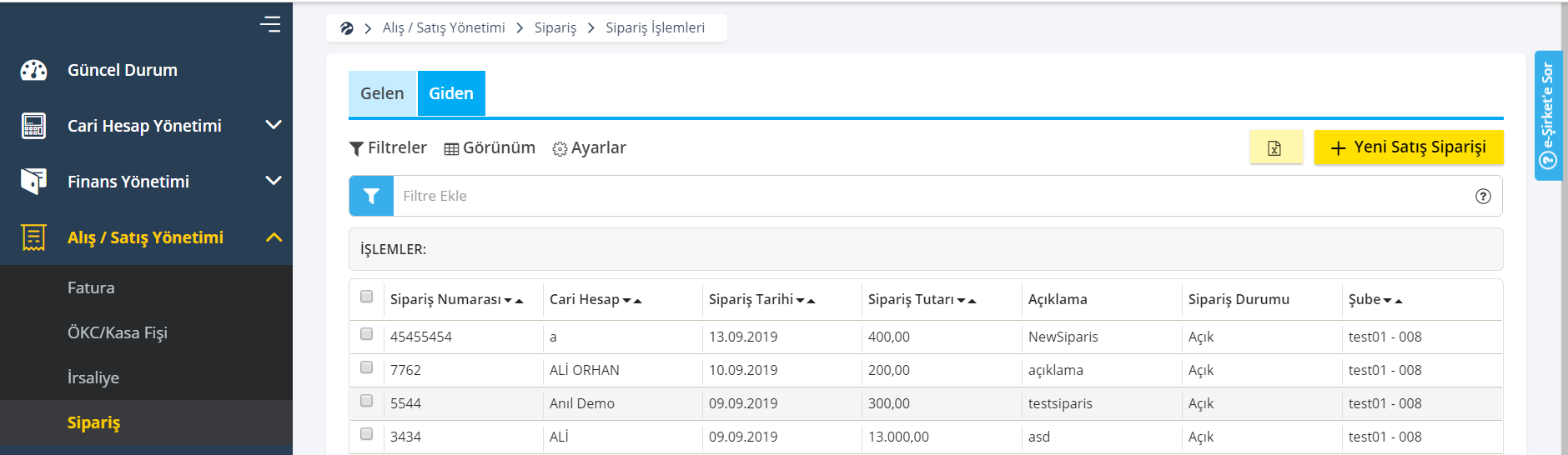Open ÖKC/Kasa Fişi submenu item

pos(118,332)
